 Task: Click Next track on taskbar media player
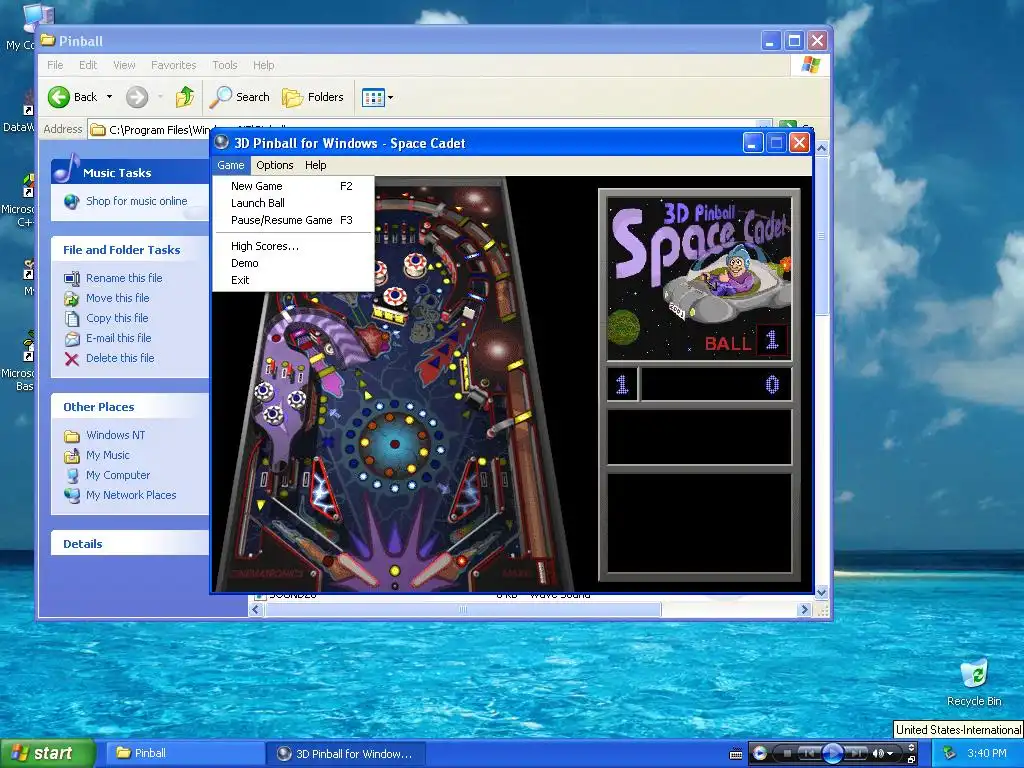pos(857,754)
